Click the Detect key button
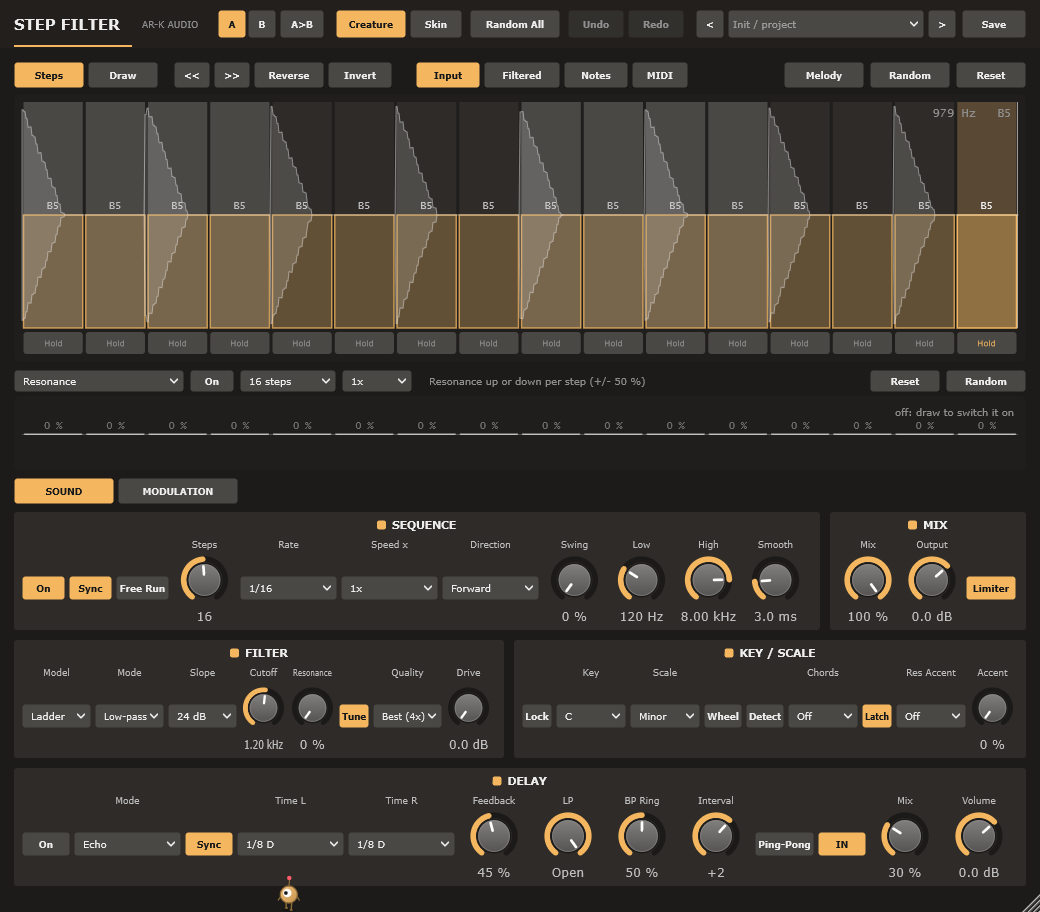Image resolution: width=1040 pixels, height=912 pixels. [765, 716]
